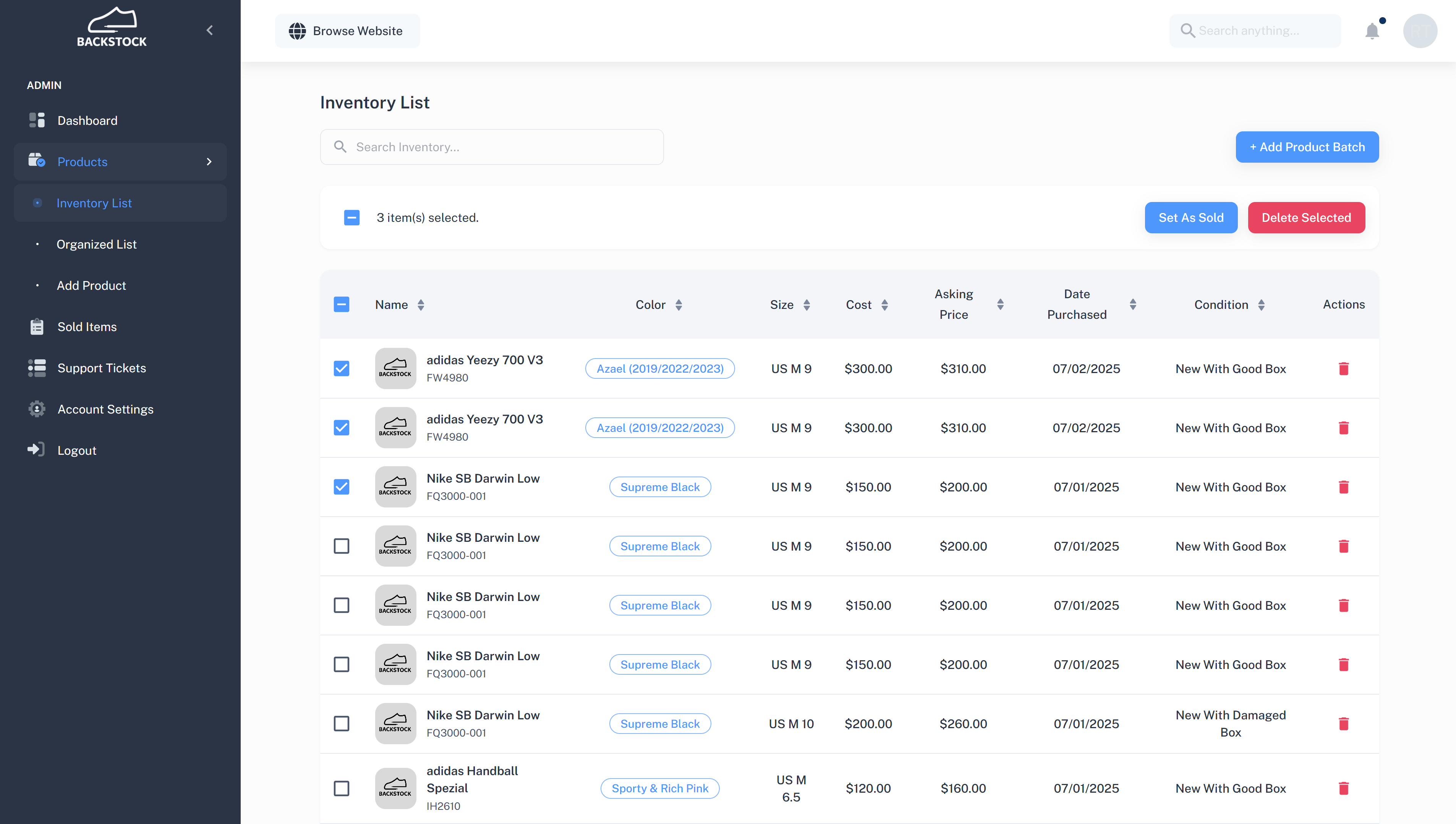Open the Organized List submenu item
The image size is (1456, 824).
(96, 244)
